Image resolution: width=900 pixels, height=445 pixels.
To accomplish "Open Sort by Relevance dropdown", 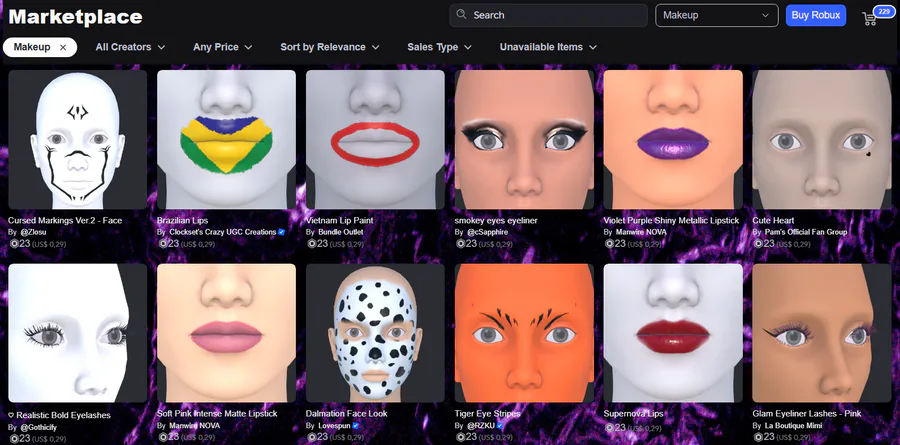I will pyautogui.click(x=329, y=47).
